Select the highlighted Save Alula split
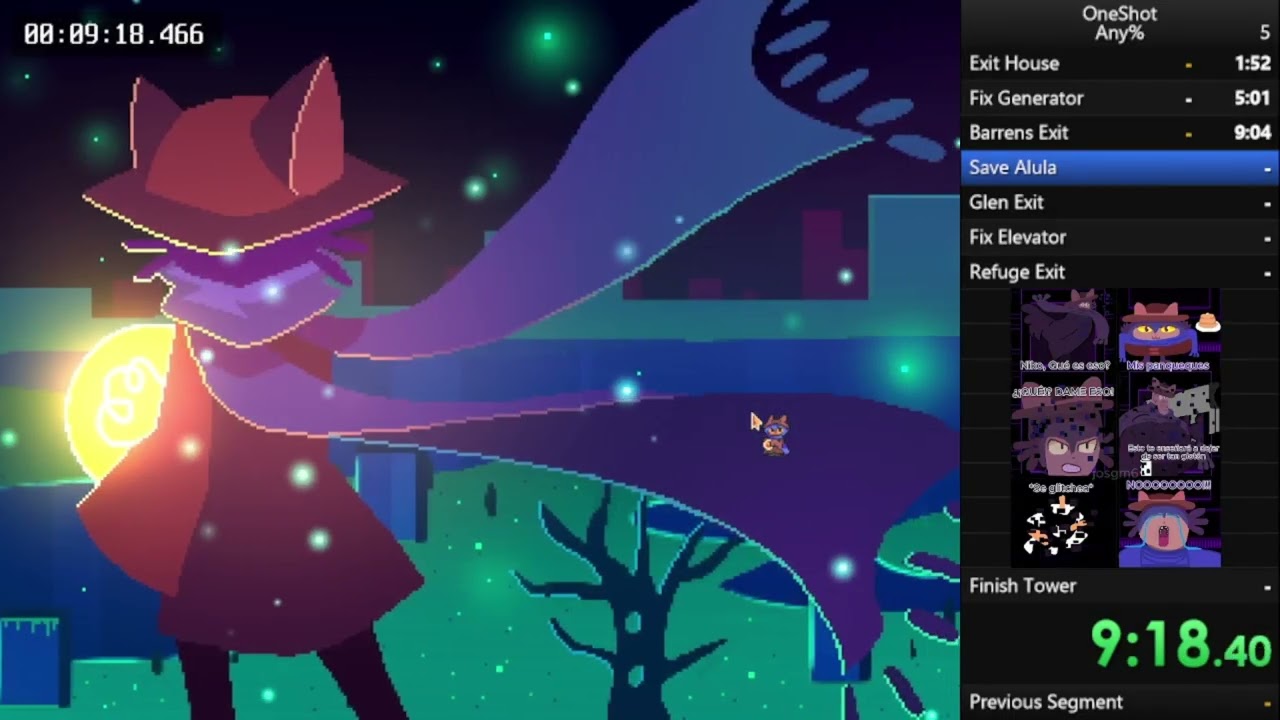The image size is (1280, 720). [1120, 167]
